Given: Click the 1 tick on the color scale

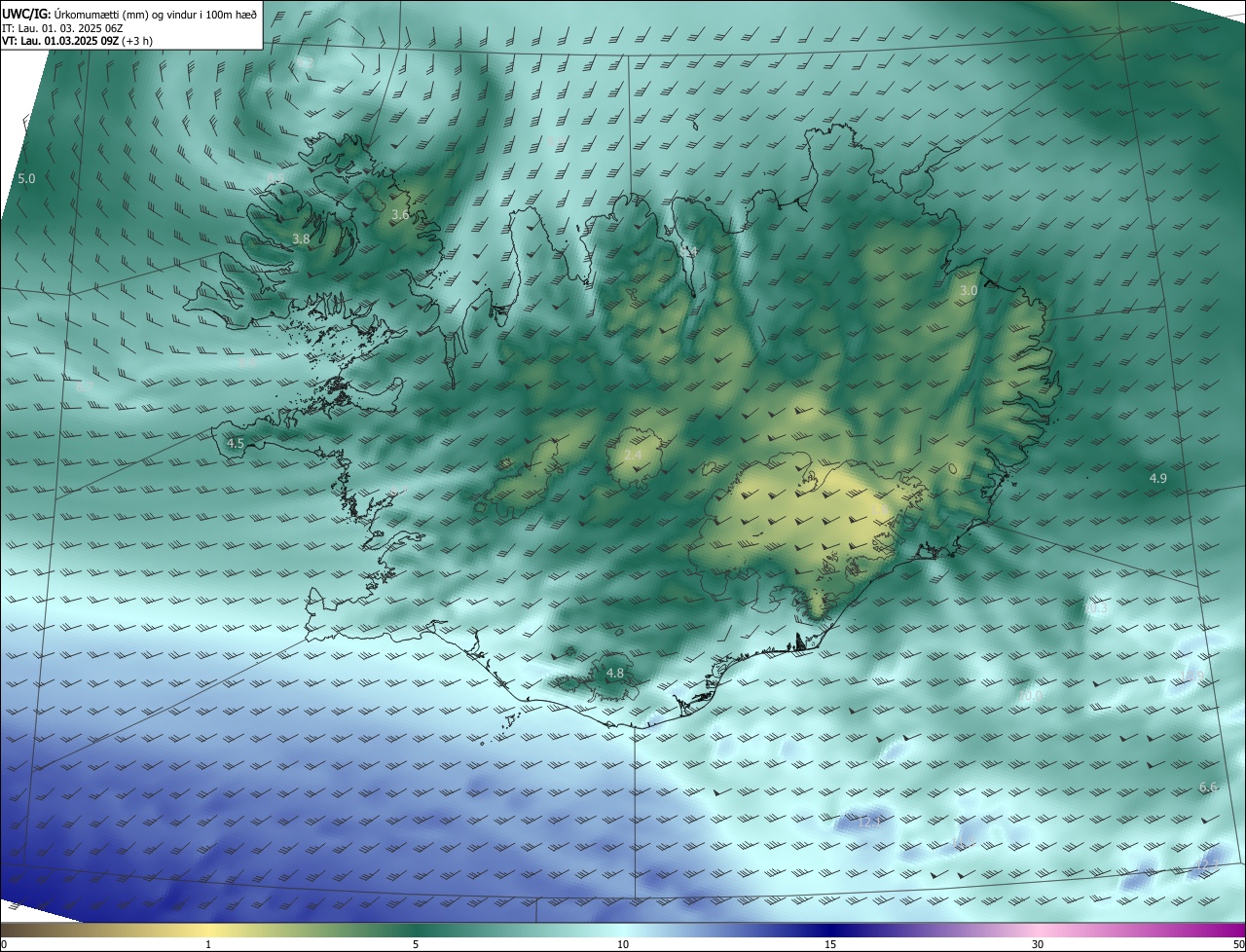Looking at the screenshot, I should point(208,944).
